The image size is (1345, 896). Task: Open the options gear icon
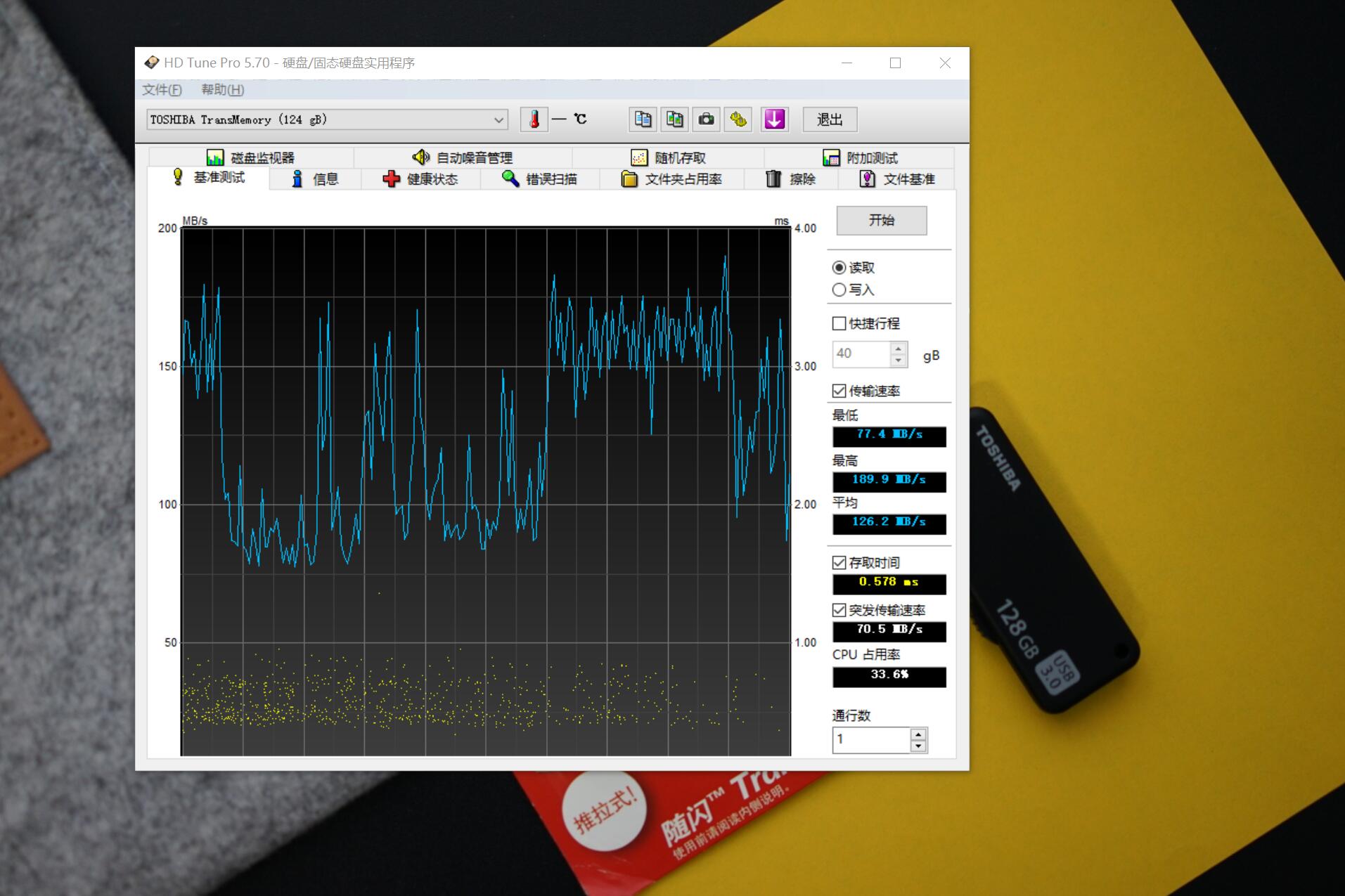point(738,119)
